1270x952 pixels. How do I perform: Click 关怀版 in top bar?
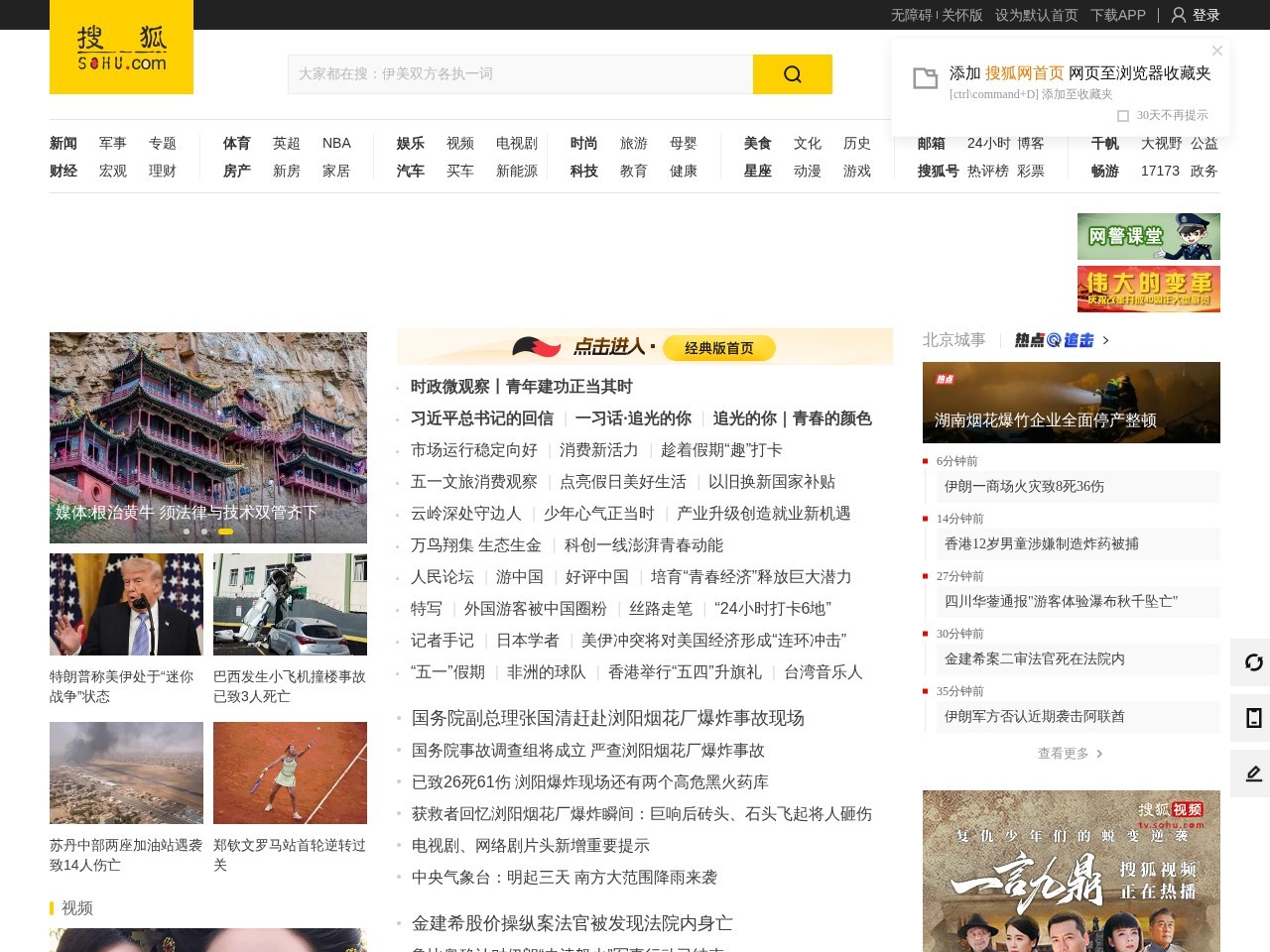(962, 15)
